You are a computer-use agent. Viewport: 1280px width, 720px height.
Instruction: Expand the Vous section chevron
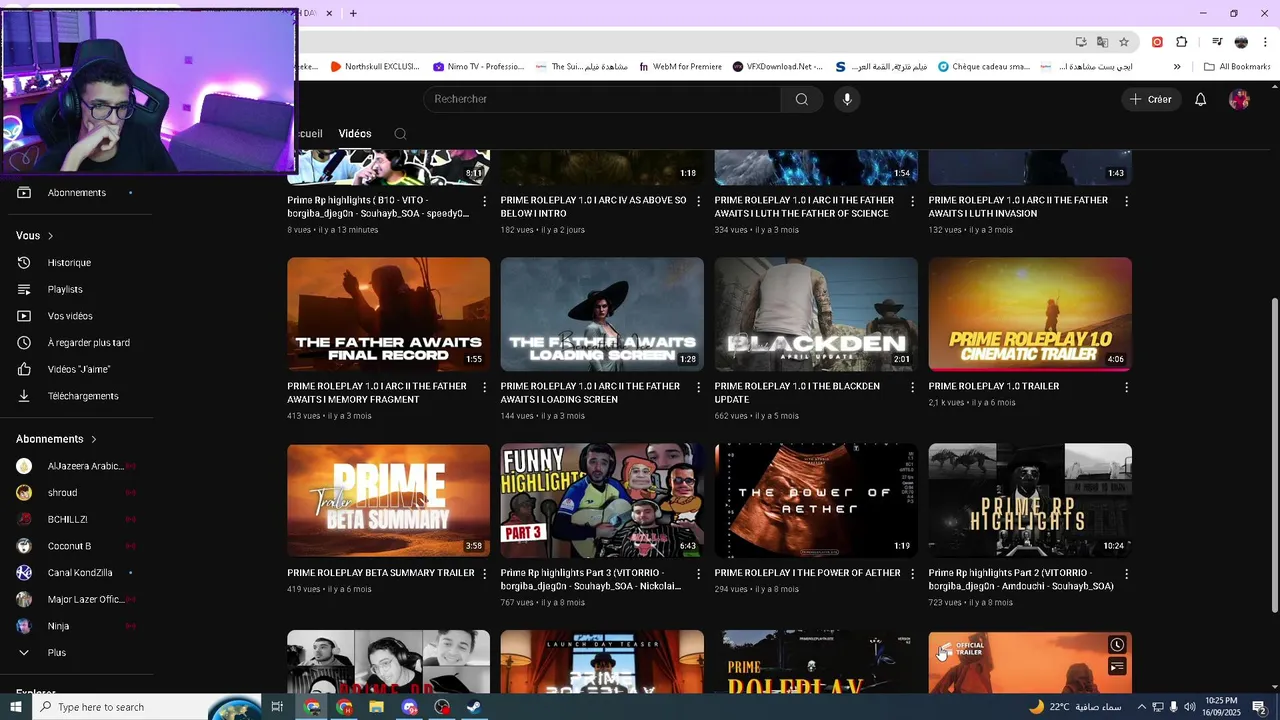[50, 236]
